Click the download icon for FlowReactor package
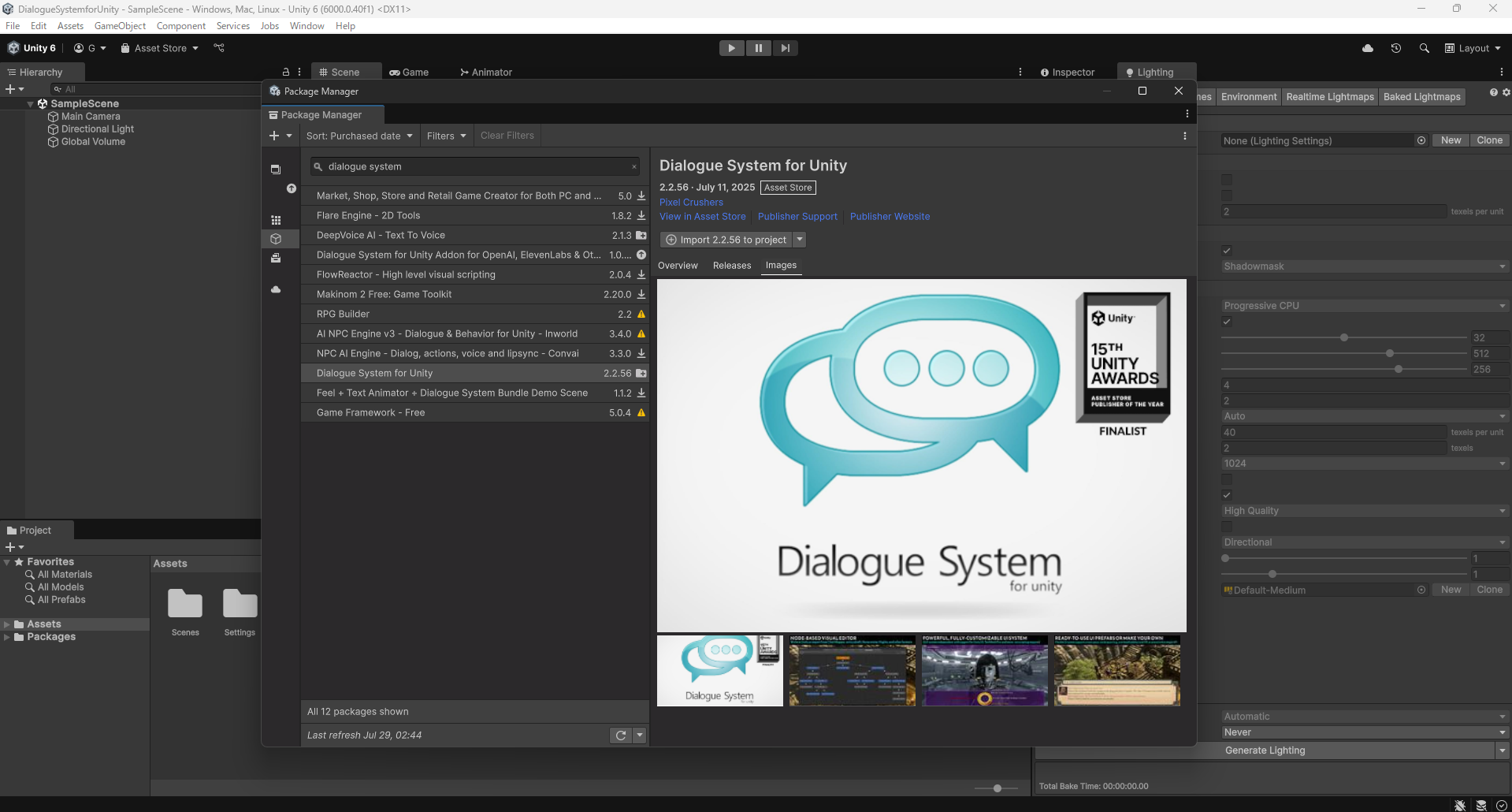 point(641,274)
